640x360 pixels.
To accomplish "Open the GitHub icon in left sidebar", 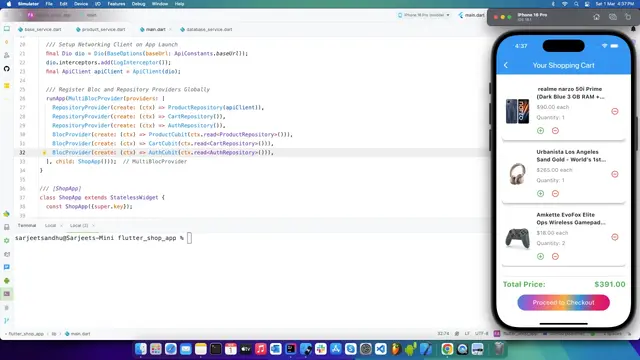I will (x=7, y=69).
